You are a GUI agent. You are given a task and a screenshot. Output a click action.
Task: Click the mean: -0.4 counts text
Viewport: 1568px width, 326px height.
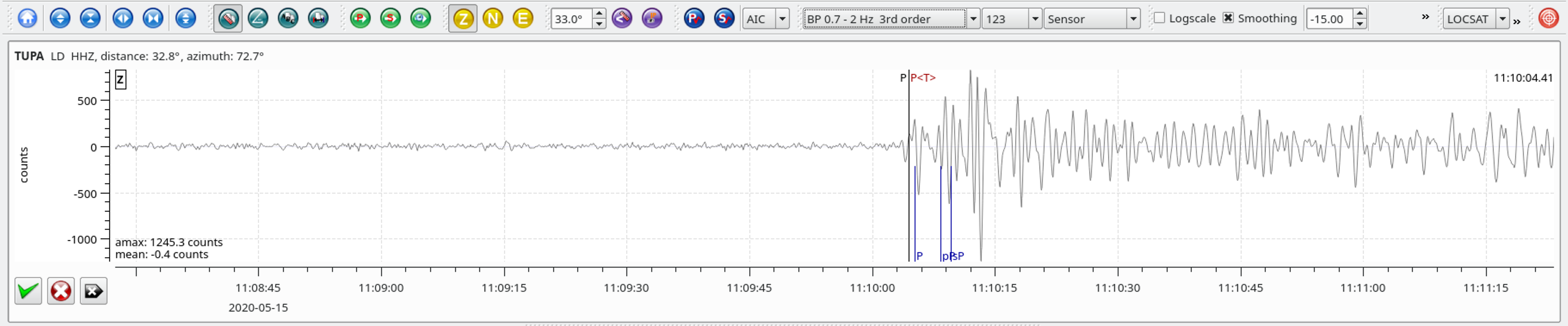tap(162, 255)
